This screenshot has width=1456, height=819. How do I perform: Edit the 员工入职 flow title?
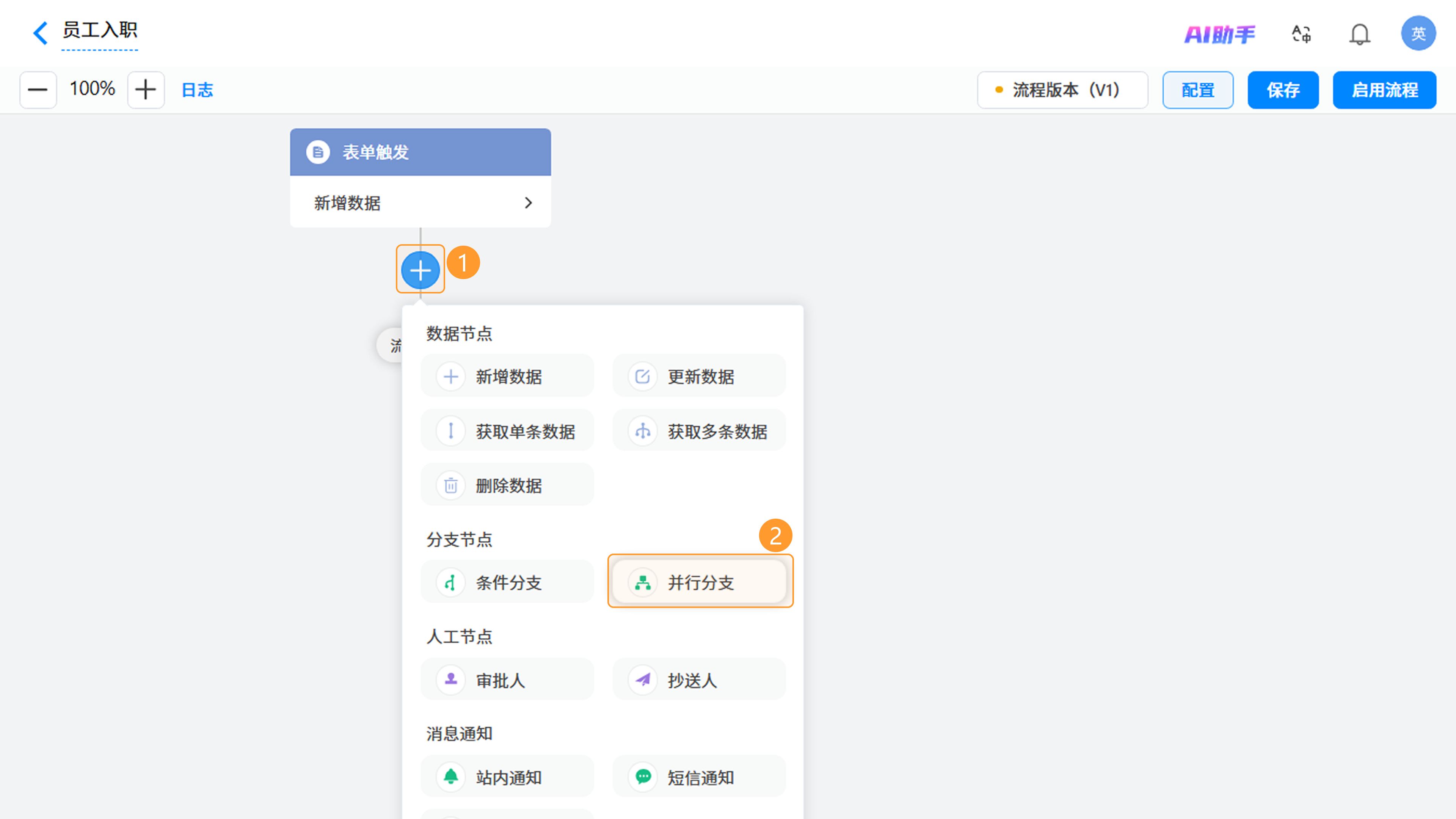[99, 30]
